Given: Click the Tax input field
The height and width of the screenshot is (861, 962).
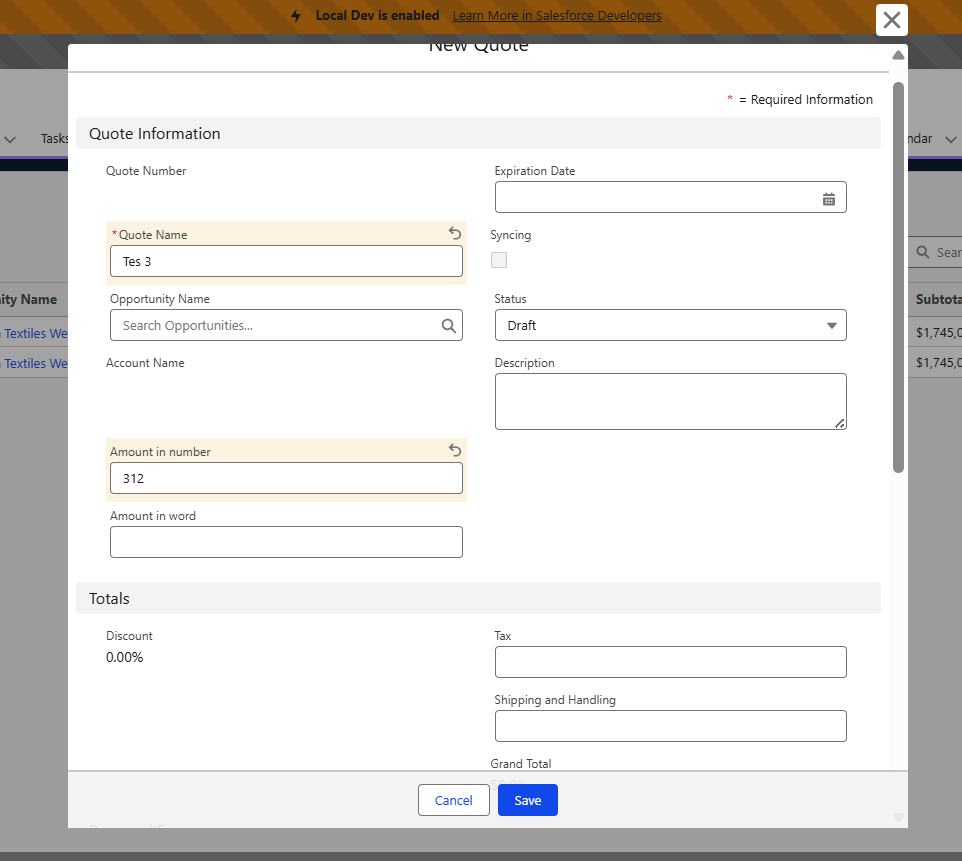Looking at the screenshot, I should coord(670,662).
